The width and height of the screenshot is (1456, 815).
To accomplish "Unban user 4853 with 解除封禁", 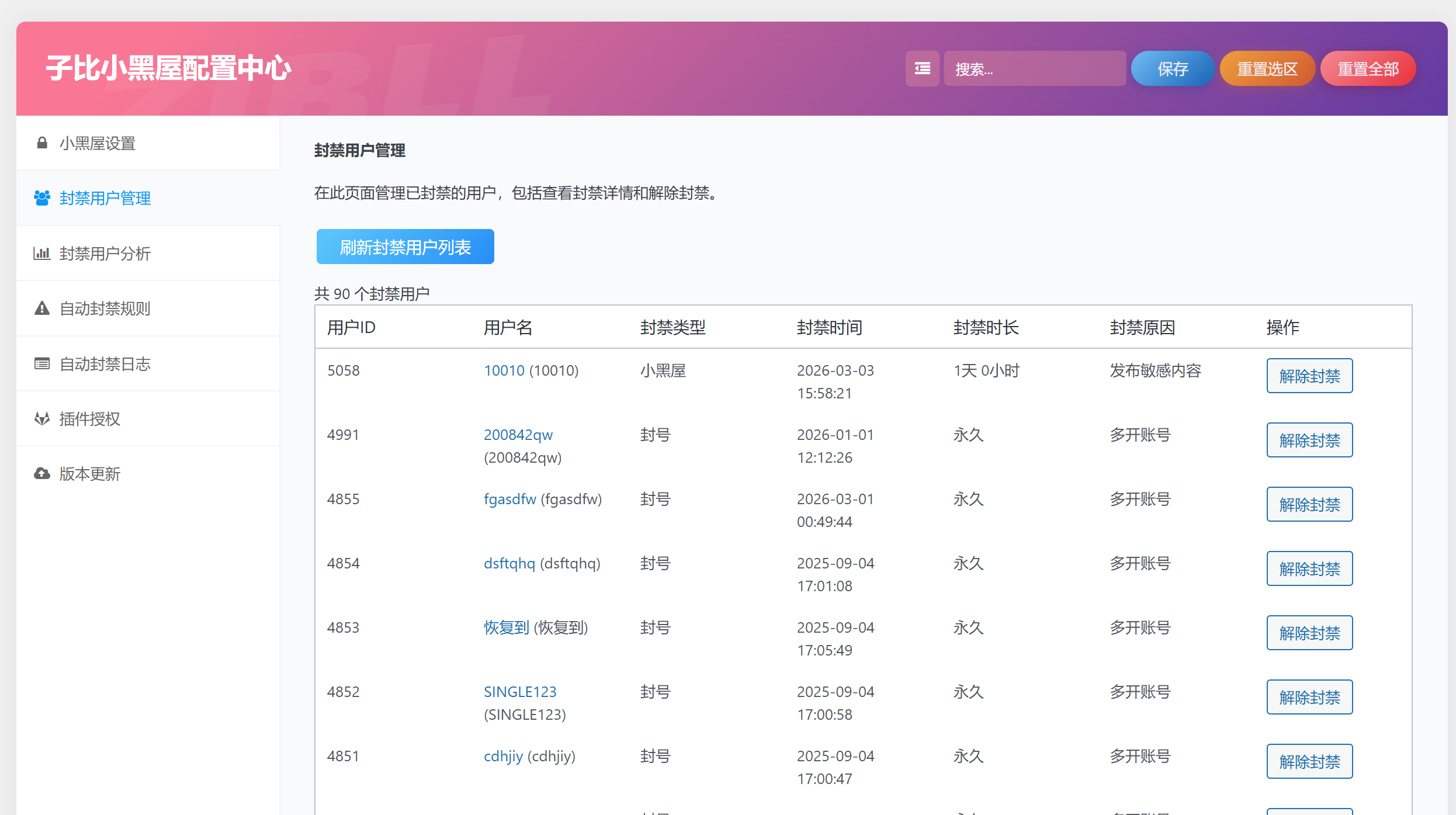I will tap(1309, 633).
